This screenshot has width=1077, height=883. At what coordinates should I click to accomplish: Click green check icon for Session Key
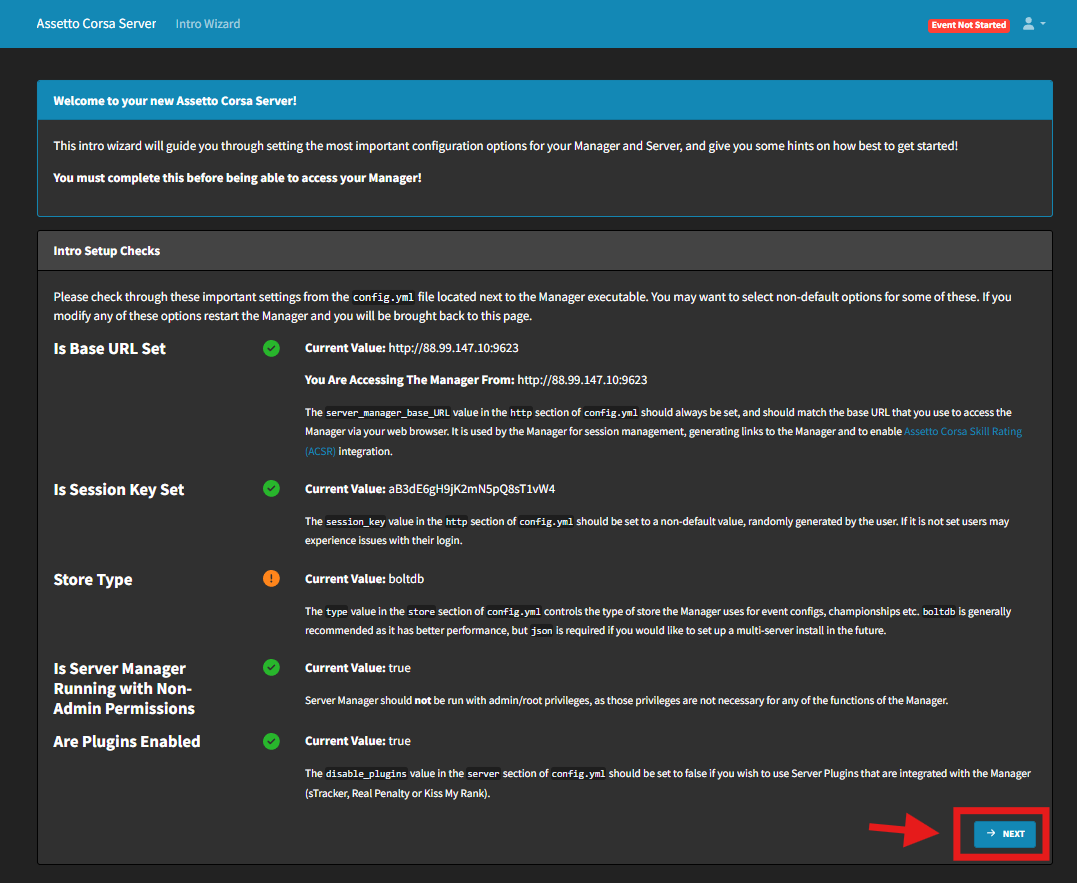(271, 489)
